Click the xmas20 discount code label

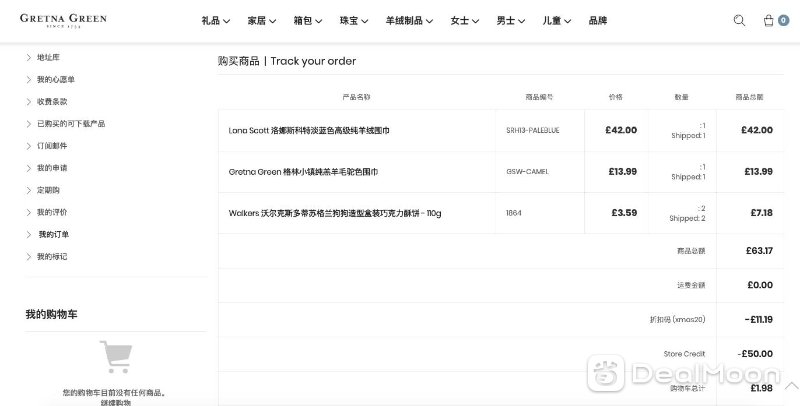tap(677, 319)
